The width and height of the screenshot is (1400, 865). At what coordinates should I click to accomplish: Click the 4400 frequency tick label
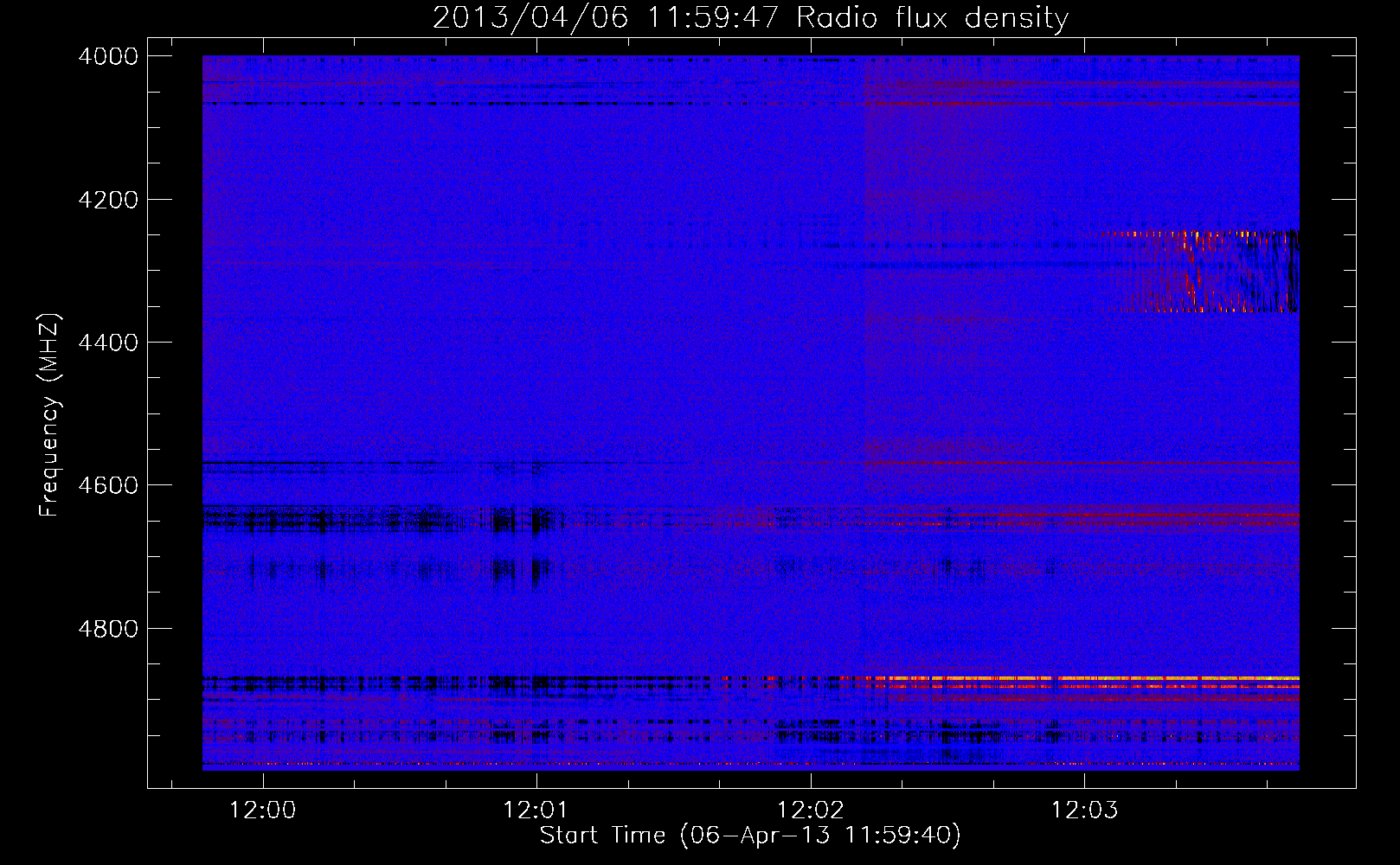coord(108,343)
